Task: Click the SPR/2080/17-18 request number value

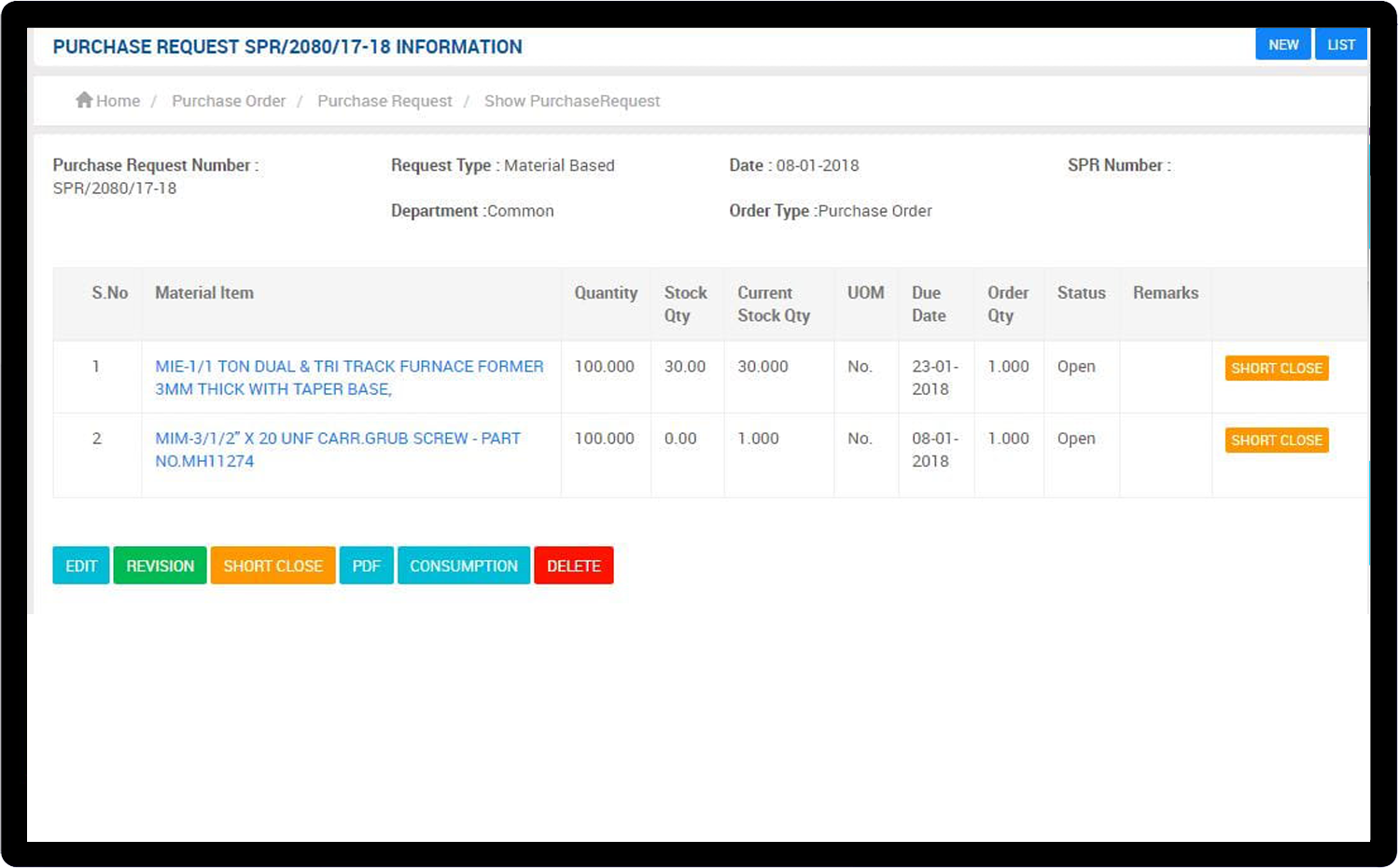Action: [115, 189]
